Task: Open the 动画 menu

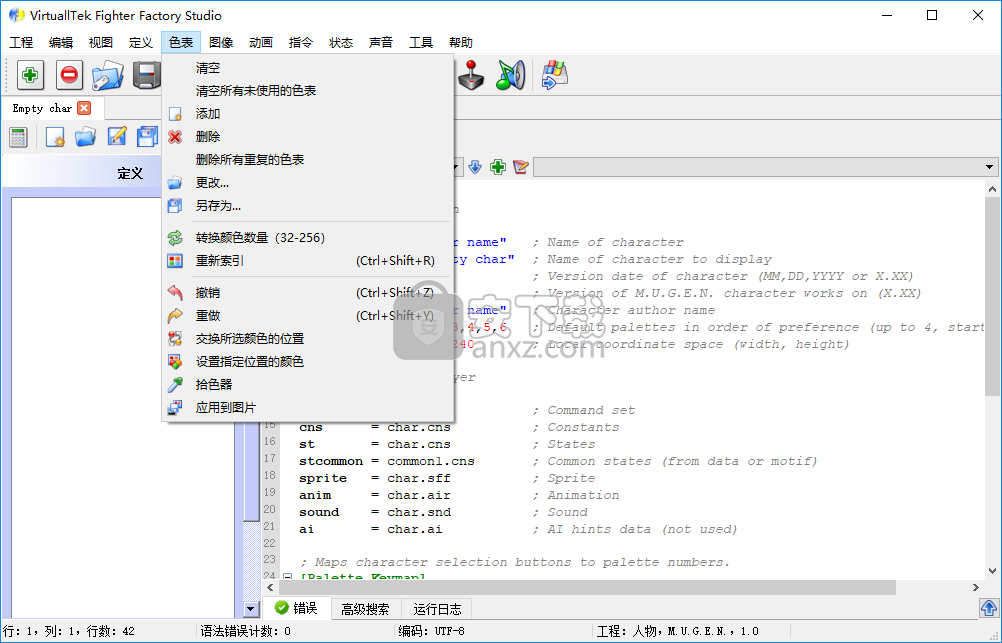Action: (x=261, y=43)
